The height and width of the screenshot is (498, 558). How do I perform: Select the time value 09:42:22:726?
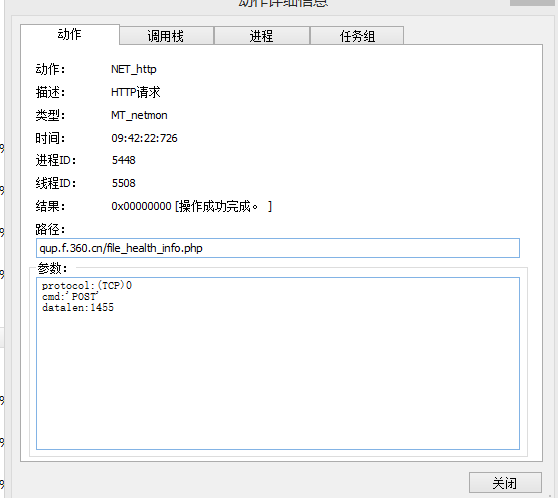[x=144, y=138]
